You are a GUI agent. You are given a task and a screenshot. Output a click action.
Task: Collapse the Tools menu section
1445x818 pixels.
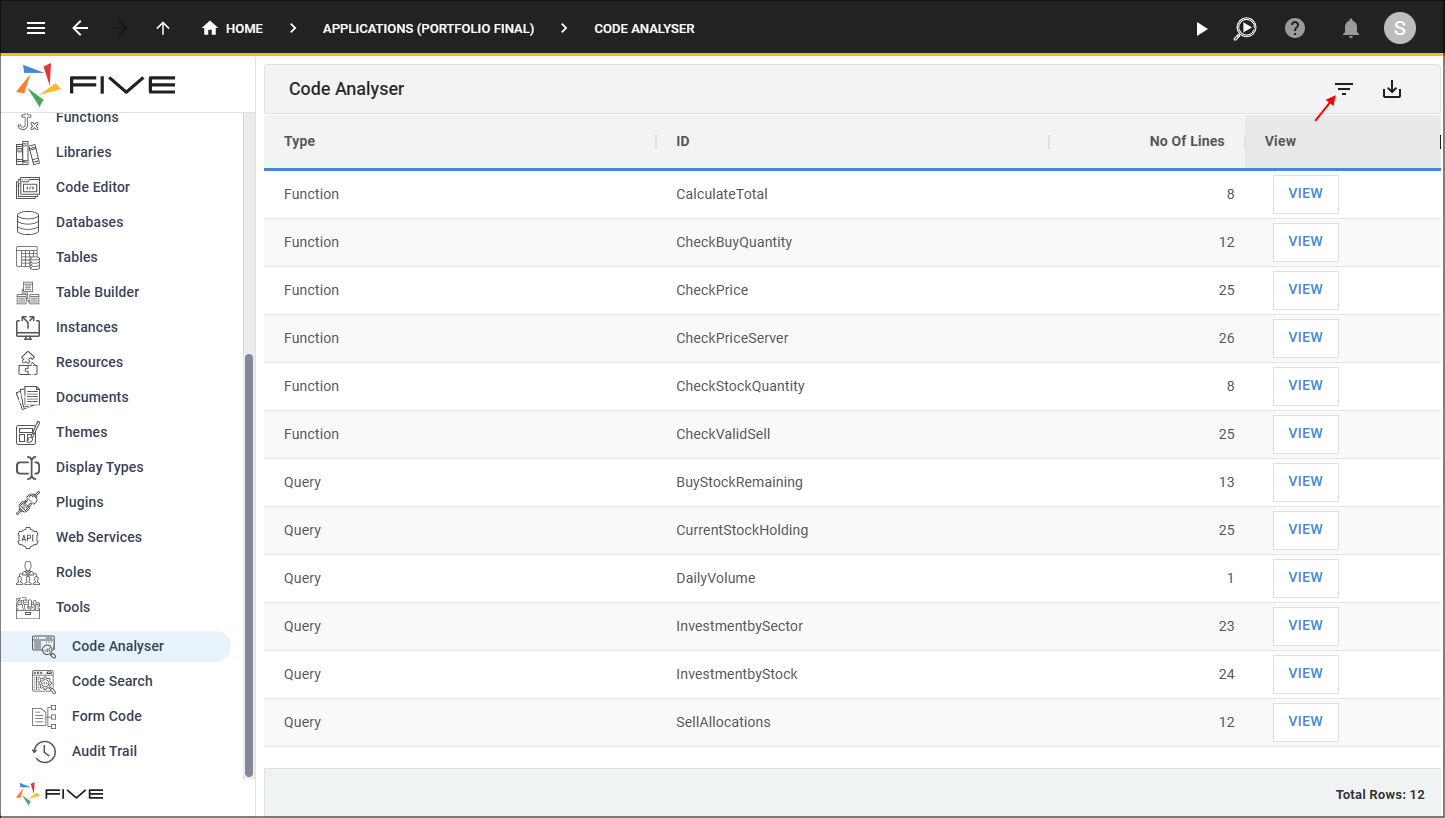click(x=73, y=607)
